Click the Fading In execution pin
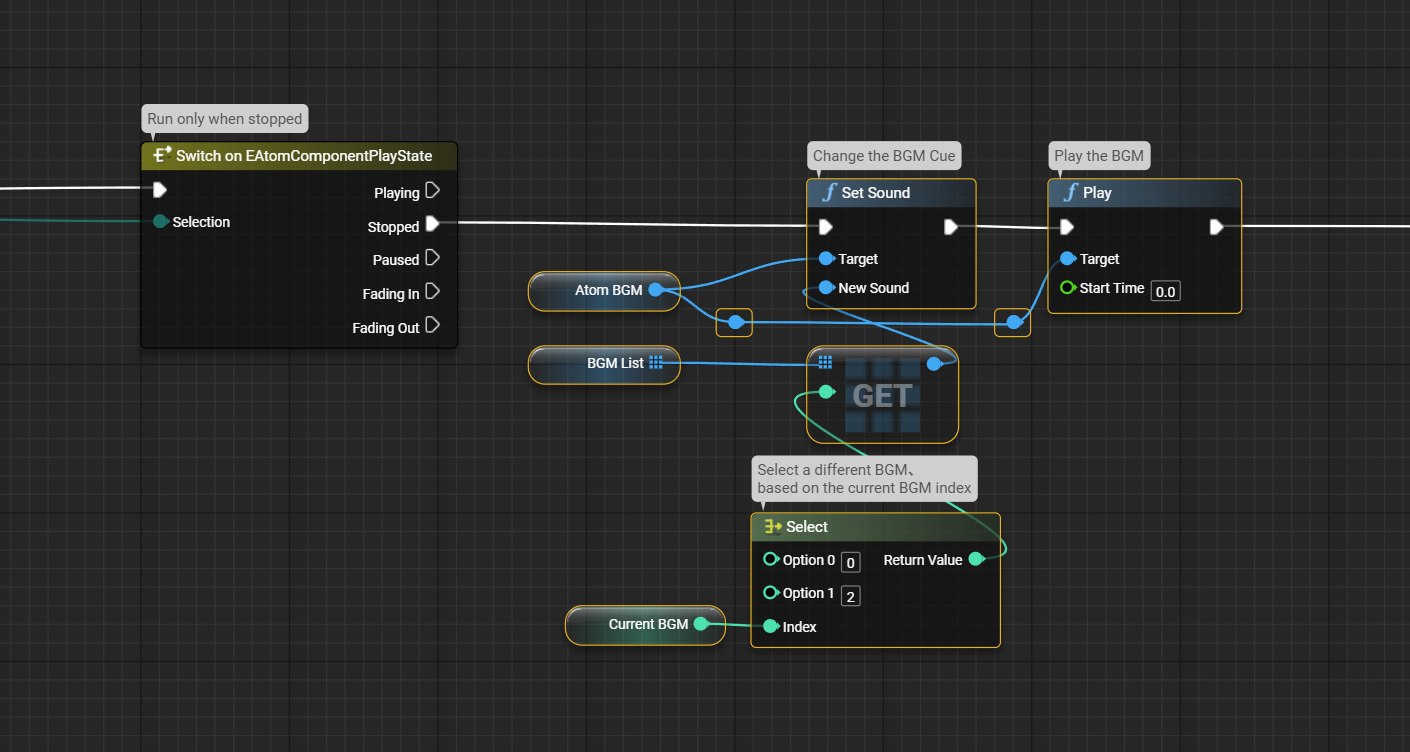 click(433, 292)
